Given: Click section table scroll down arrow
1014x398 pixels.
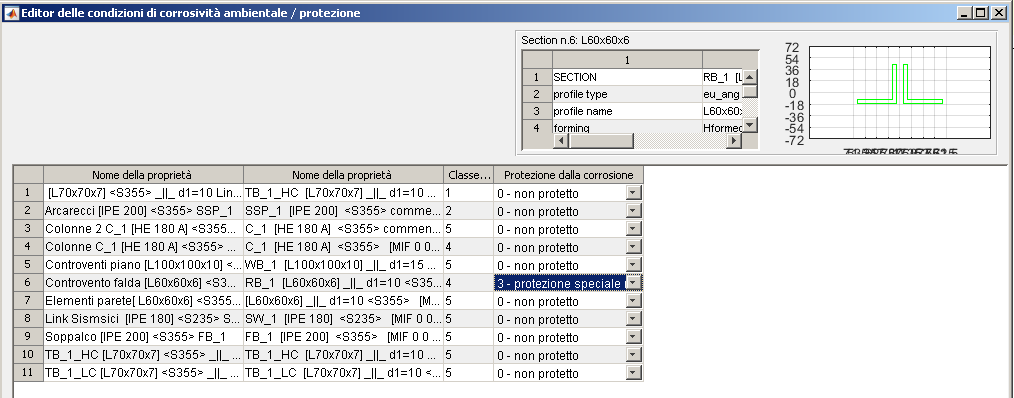Looking at the screenshot, I should [x=749, y=125].
